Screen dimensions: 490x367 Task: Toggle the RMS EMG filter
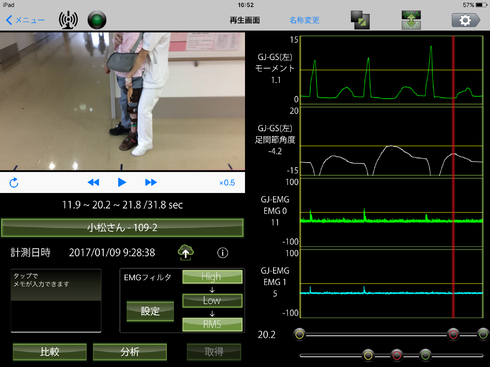pos(212,324)
